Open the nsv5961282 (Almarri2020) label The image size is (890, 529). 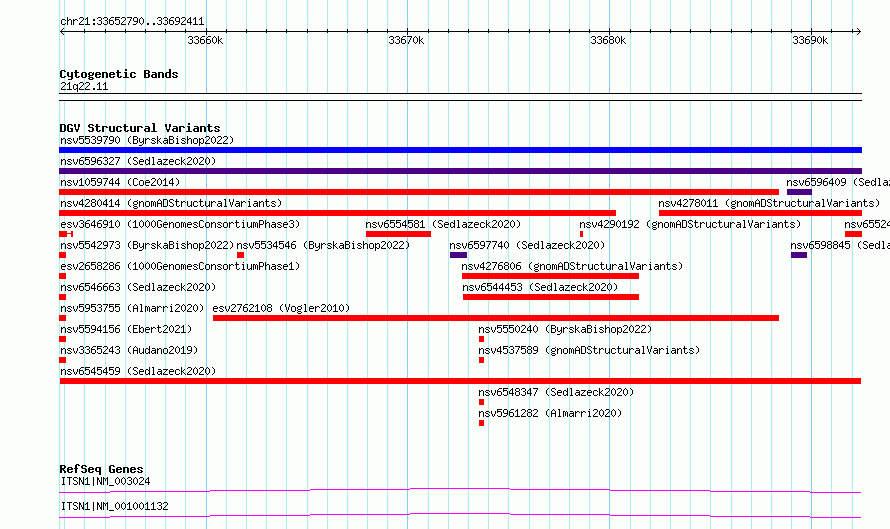(549, 413)
